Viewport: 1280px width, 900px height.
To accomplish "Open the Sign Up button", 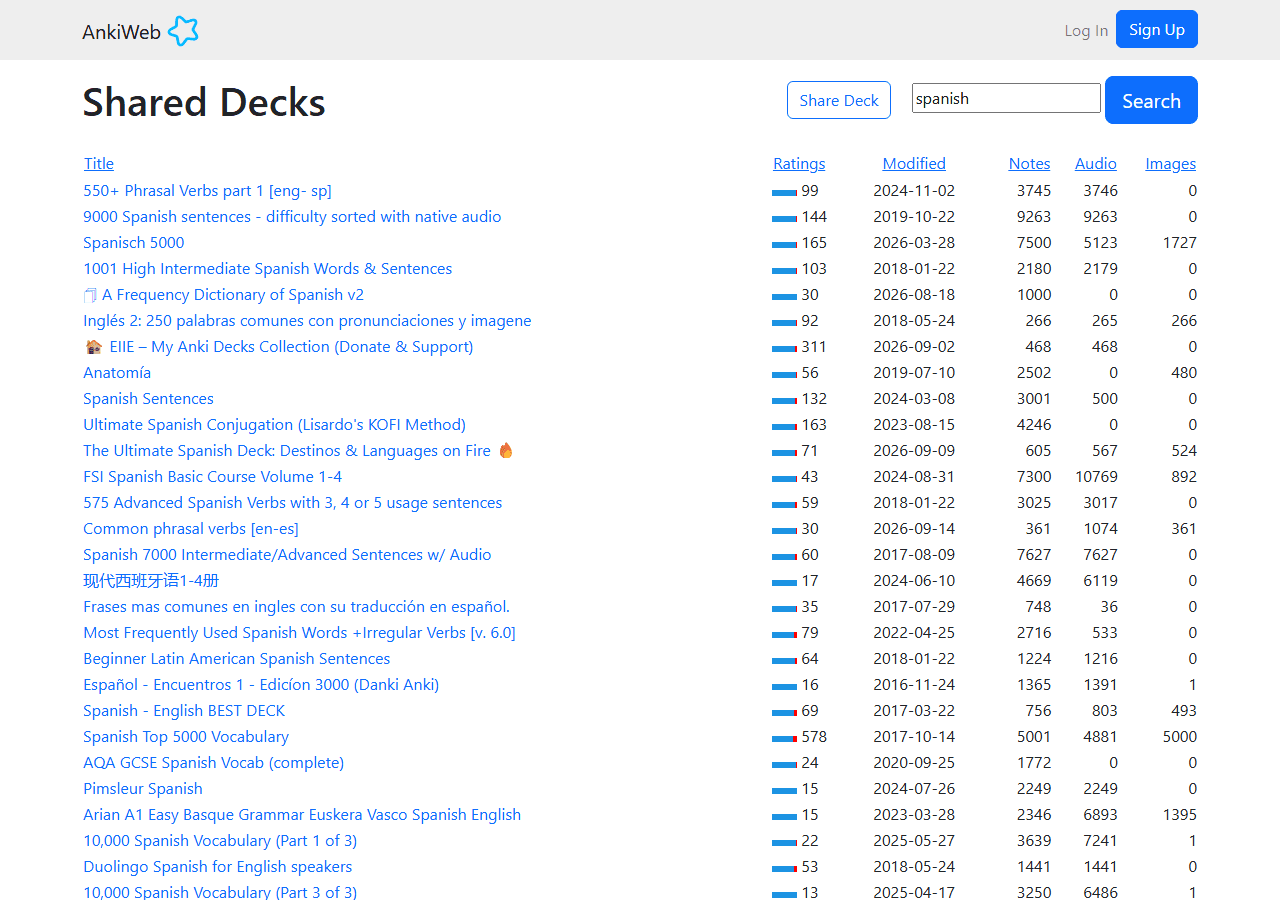I will (x=1157, y=29).
